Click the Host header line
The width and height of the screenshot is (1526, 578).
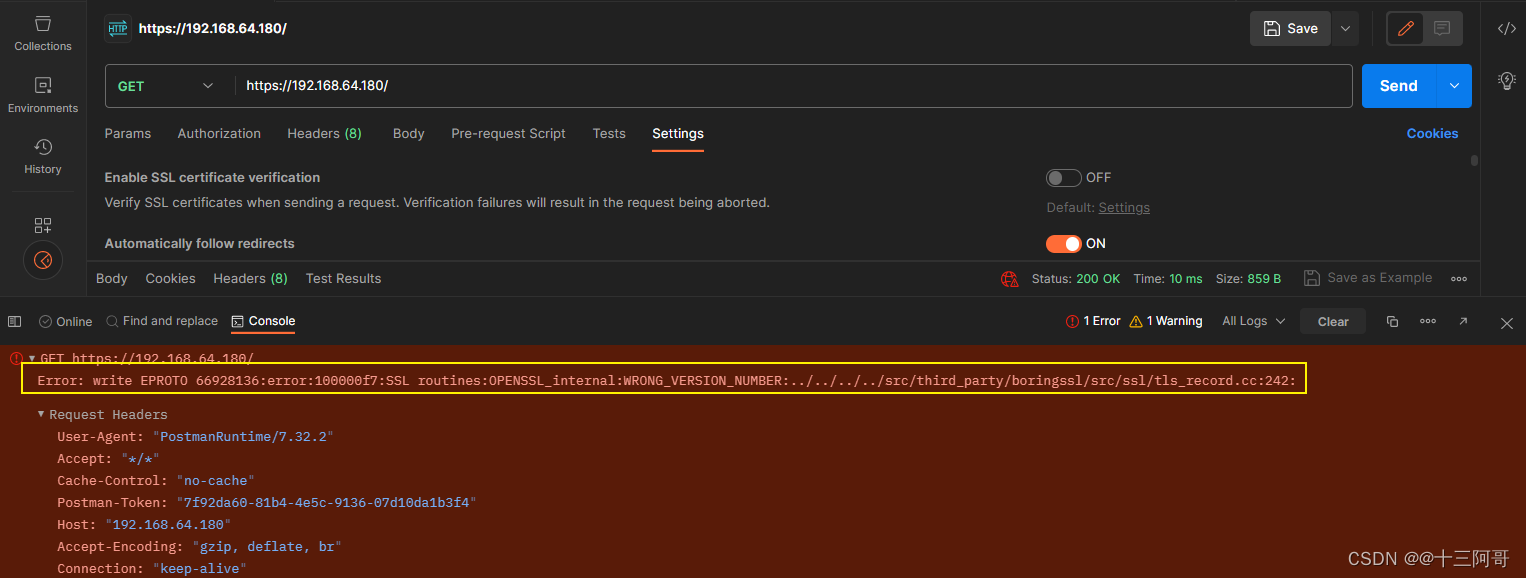click(x=144, y=525)
